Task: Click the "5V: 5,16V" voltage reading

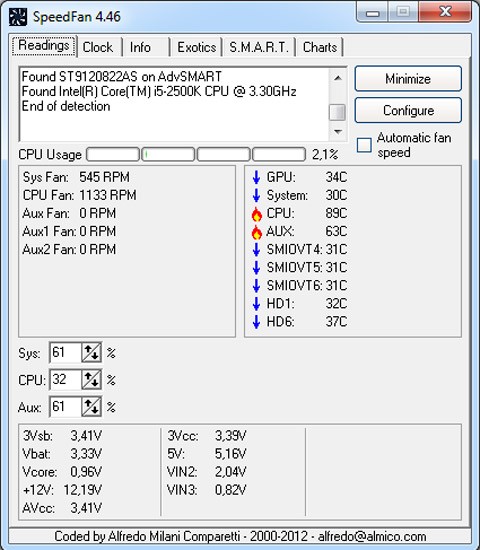Action: [x=207, y=454]
